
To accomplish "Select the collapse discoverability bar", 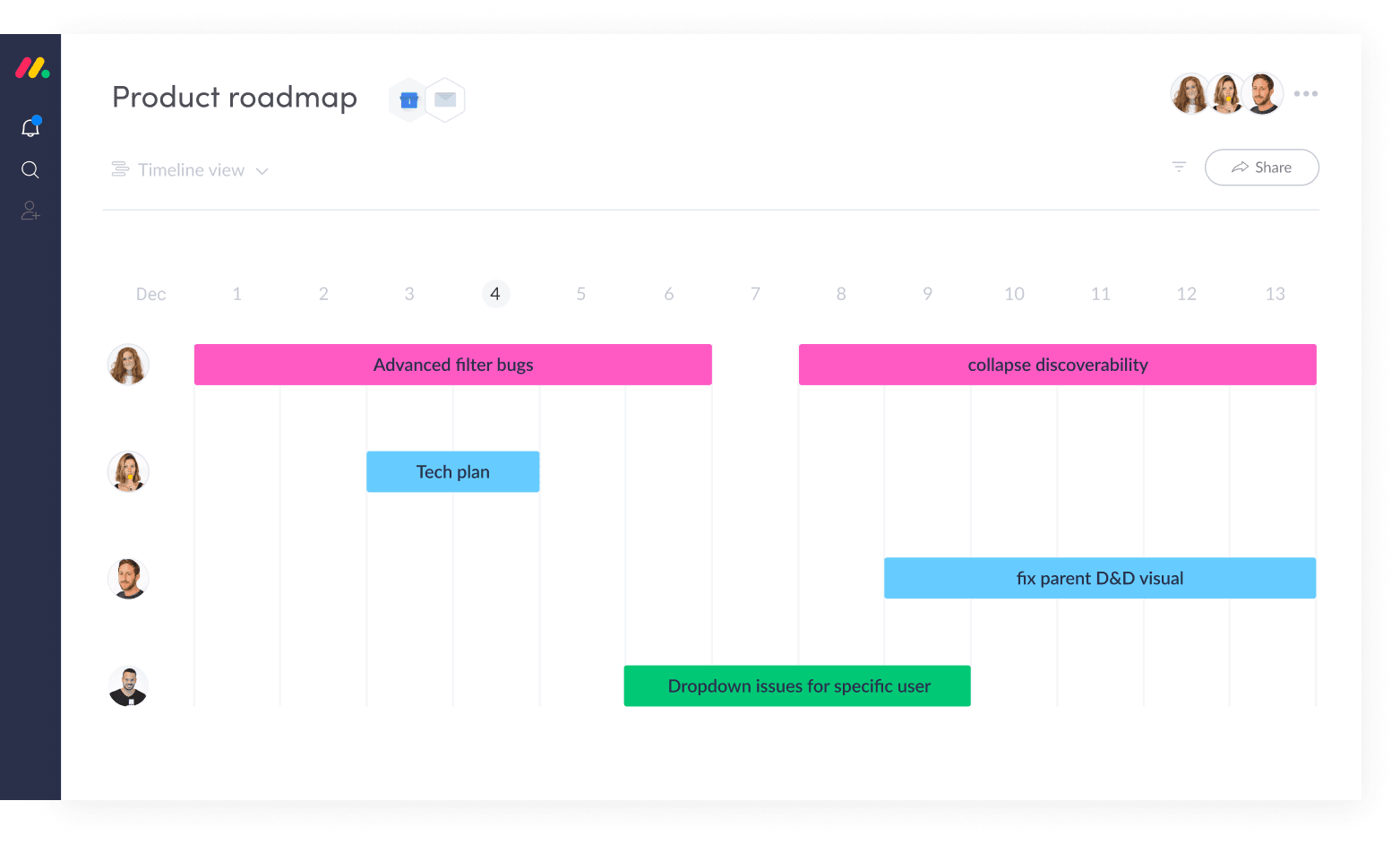I will coord(1058,365).
